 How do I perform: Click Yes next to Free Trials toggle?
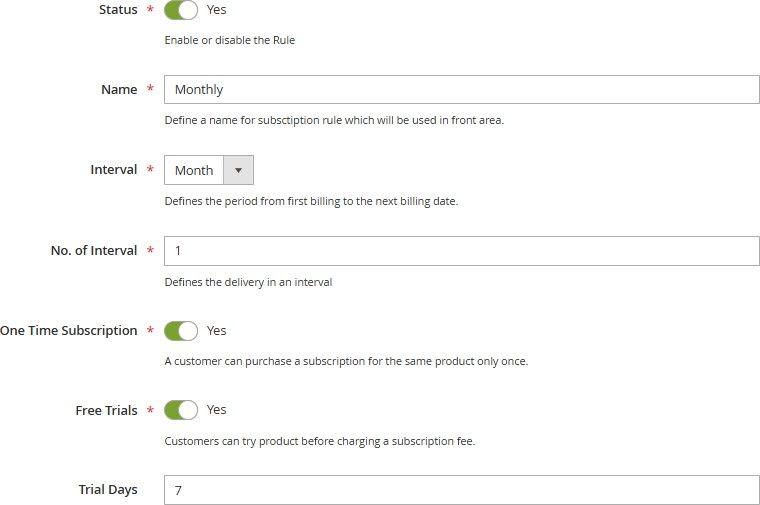coord(216,410)
